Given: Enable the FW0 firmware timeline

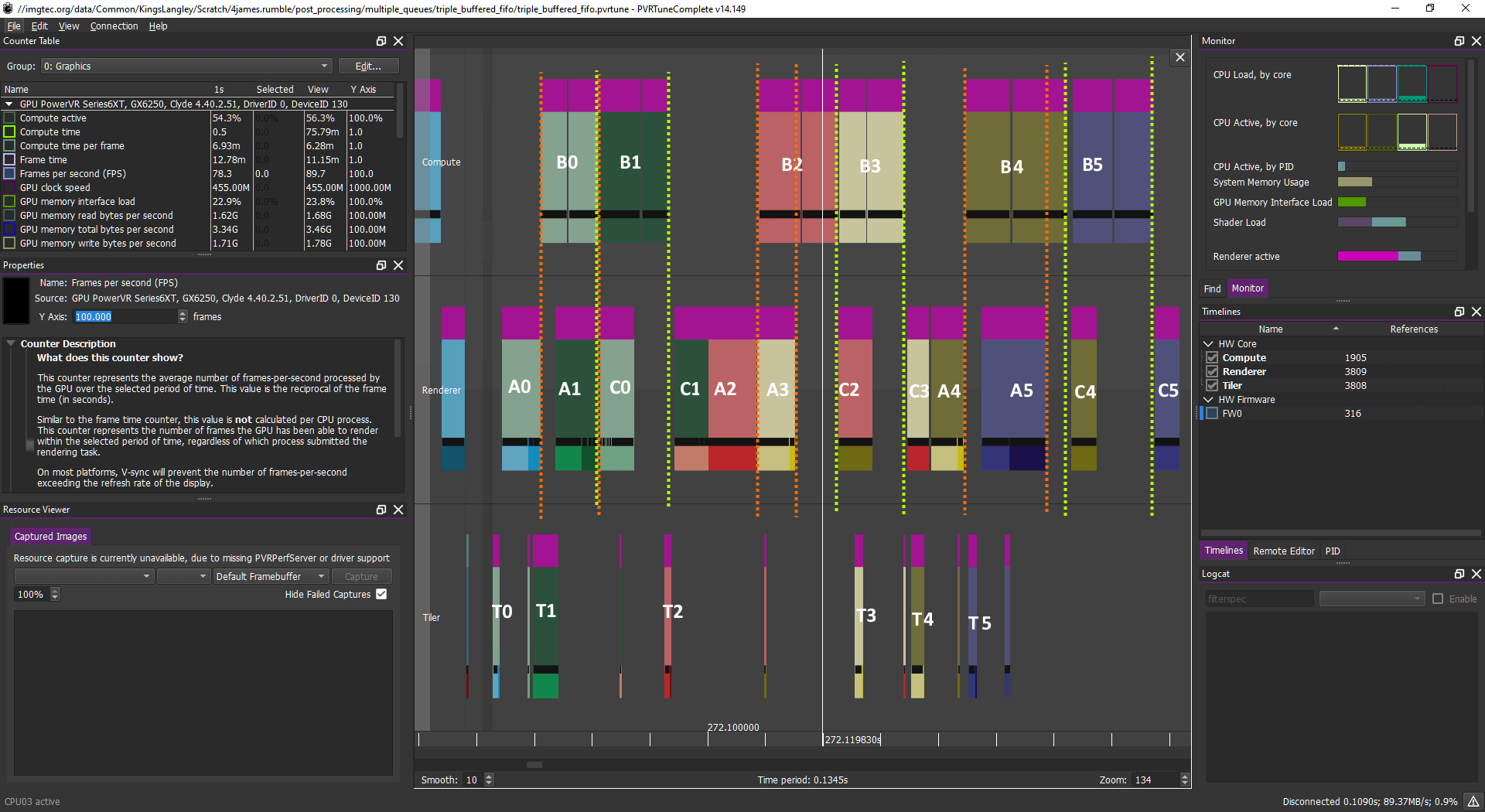Looking at the screenshot, I should pos(1212,414).
